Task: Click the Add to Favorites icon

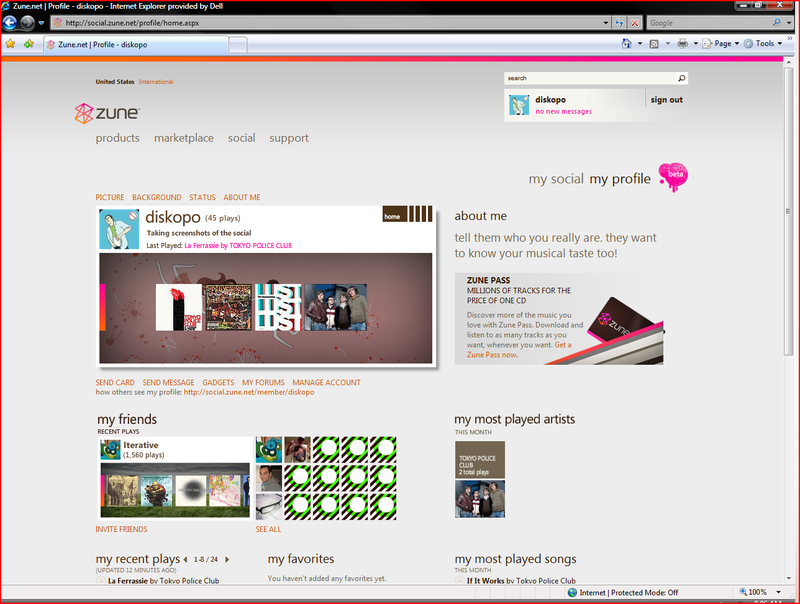Action: [29, 44]
